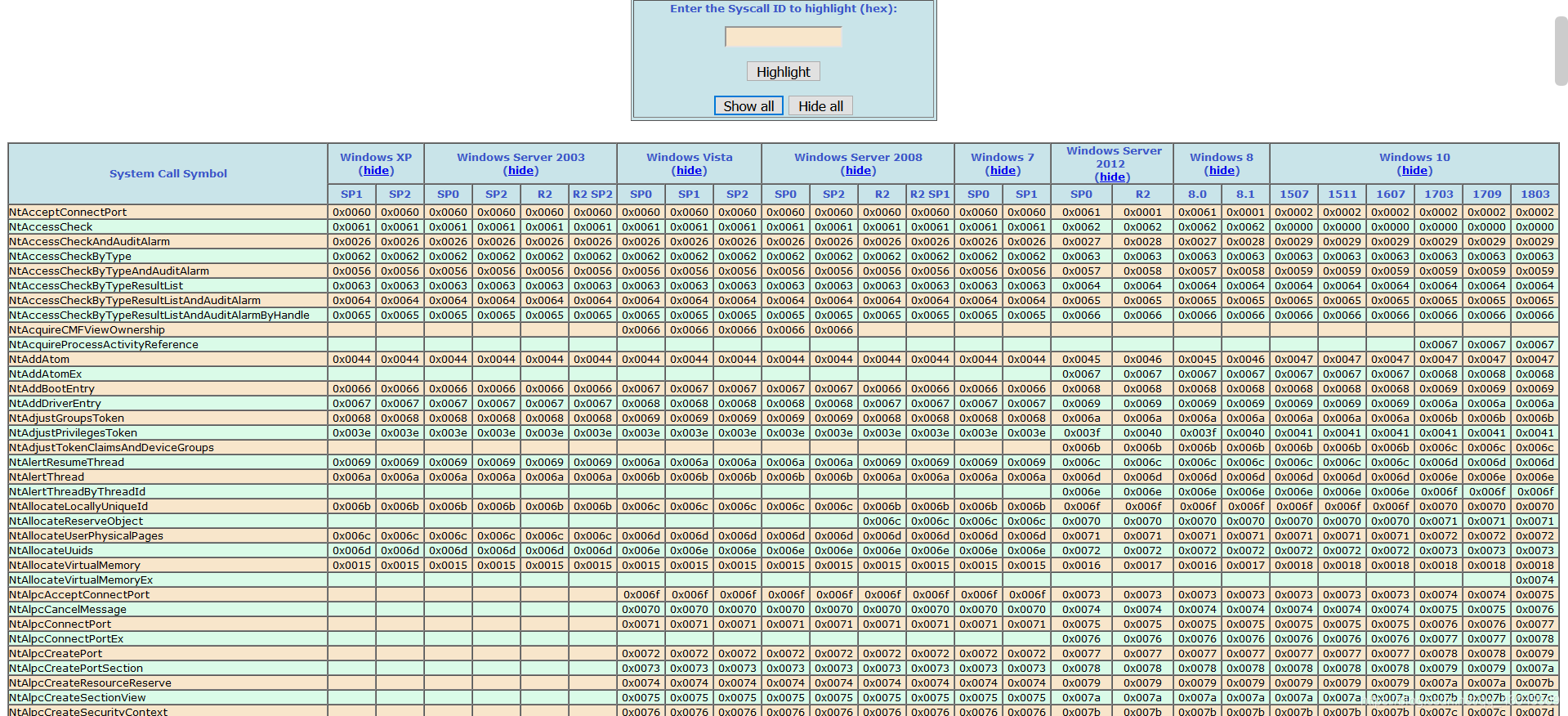The width and height of the screenshot is (1568, 716).
Task: Click the 1803 column header
Action: point(1534,195)
